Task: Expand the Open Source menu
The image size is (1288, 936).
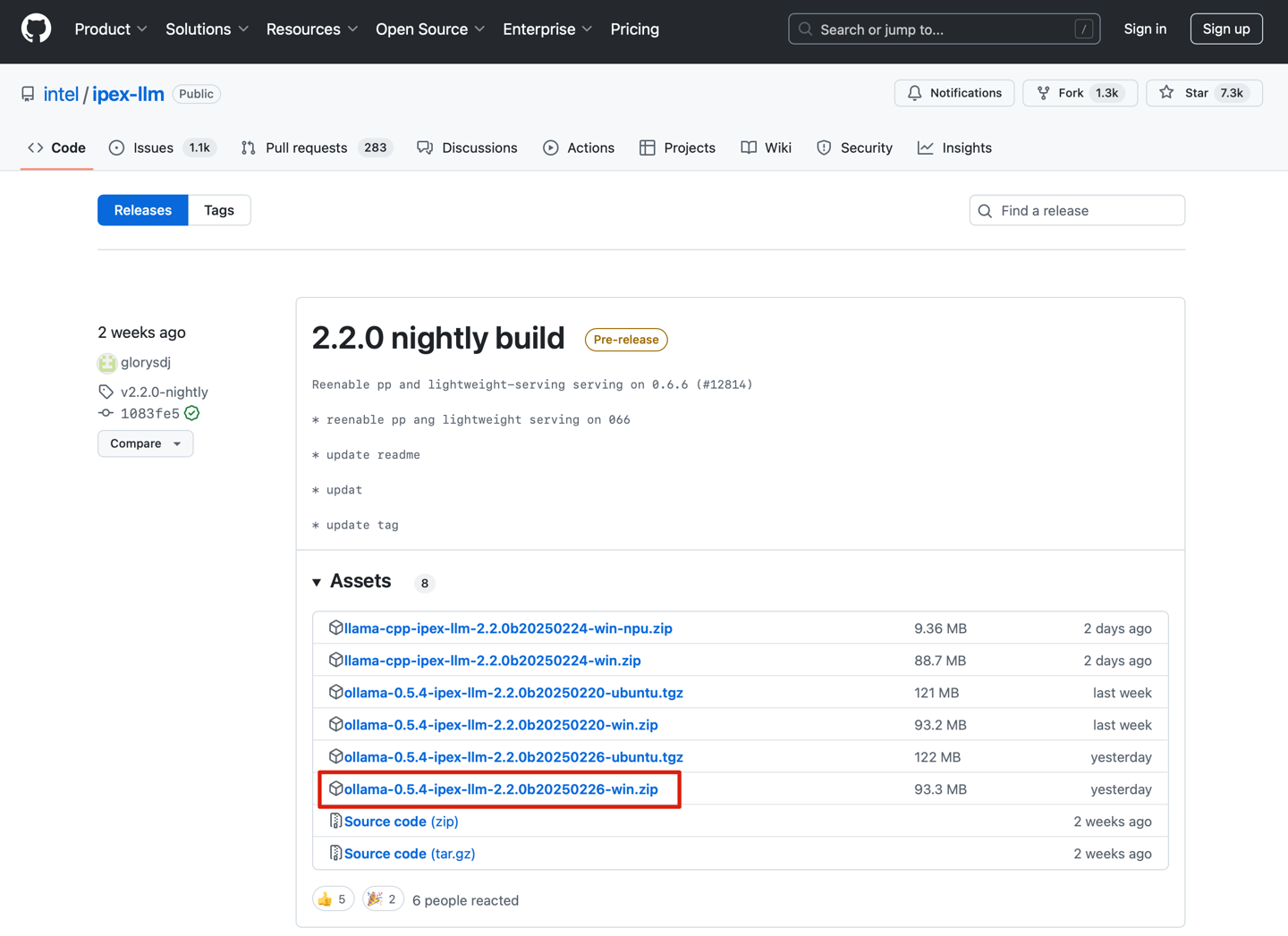Action: coord(429,30)
